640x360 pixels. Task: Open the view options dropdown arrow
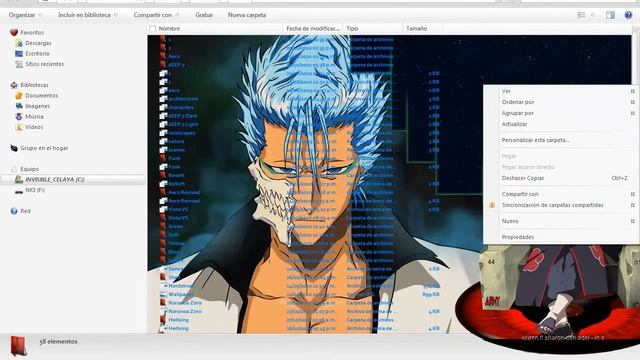point(593,15)
